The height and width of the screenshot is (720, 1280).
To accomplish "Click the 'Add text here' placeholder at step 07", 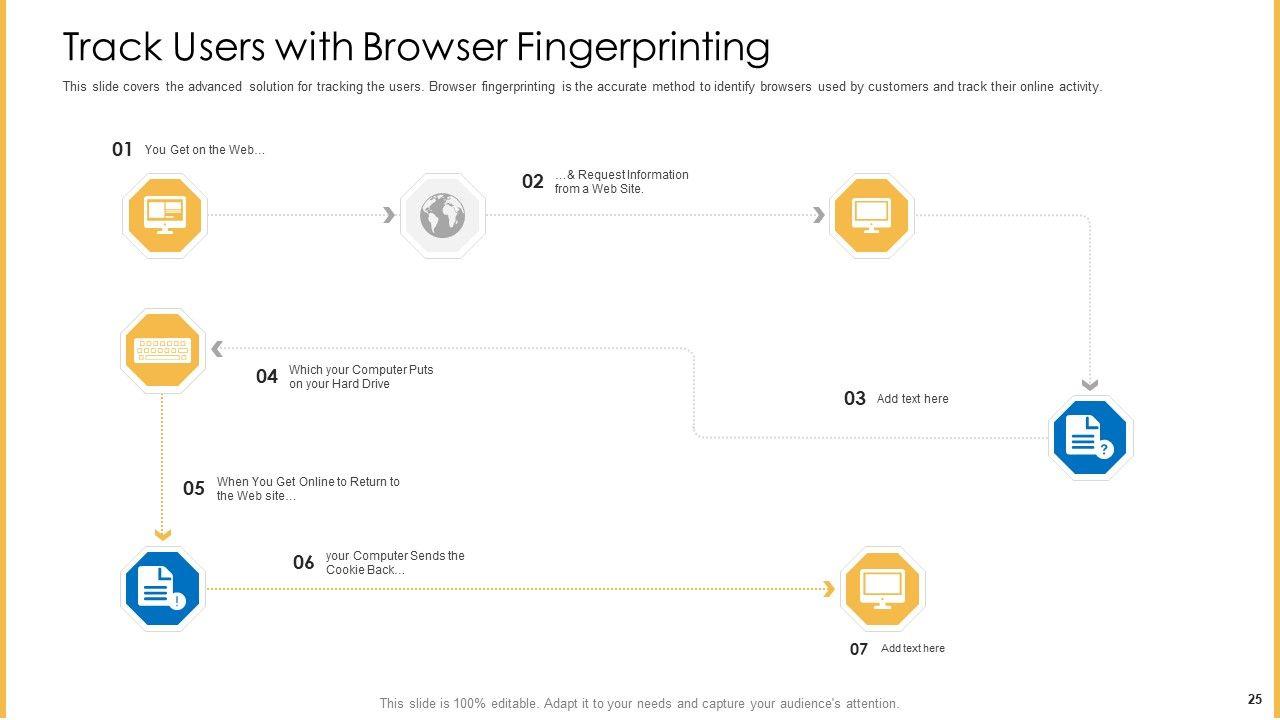I will pyautogui.click(x=912, y=649).
